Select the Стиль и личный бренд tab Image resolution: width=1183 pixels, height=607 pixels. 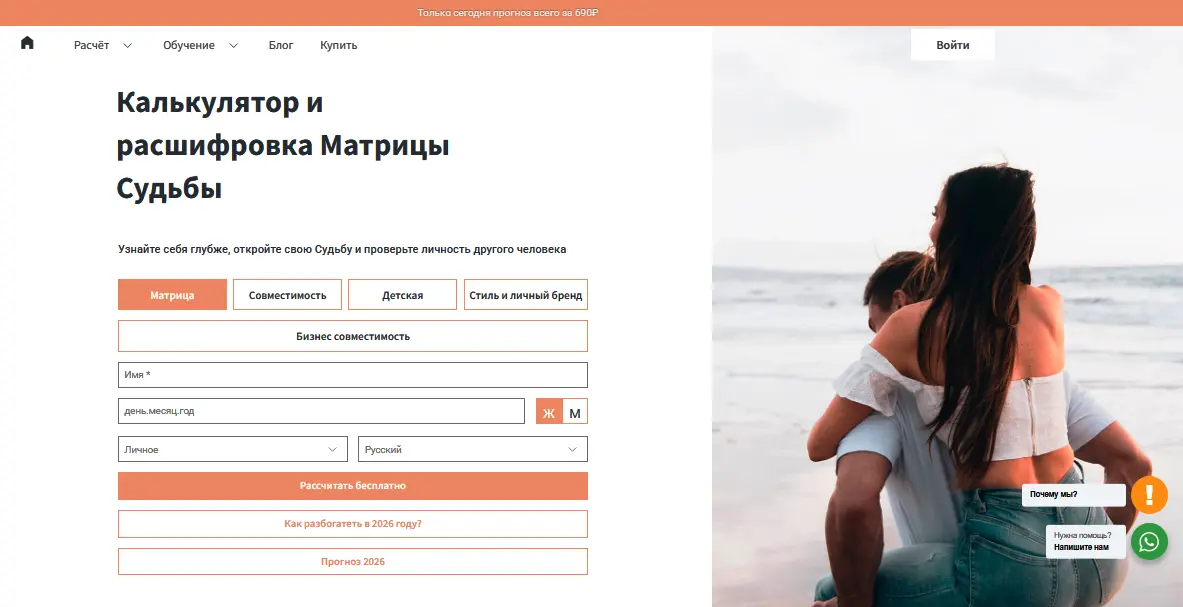point(526,295)
